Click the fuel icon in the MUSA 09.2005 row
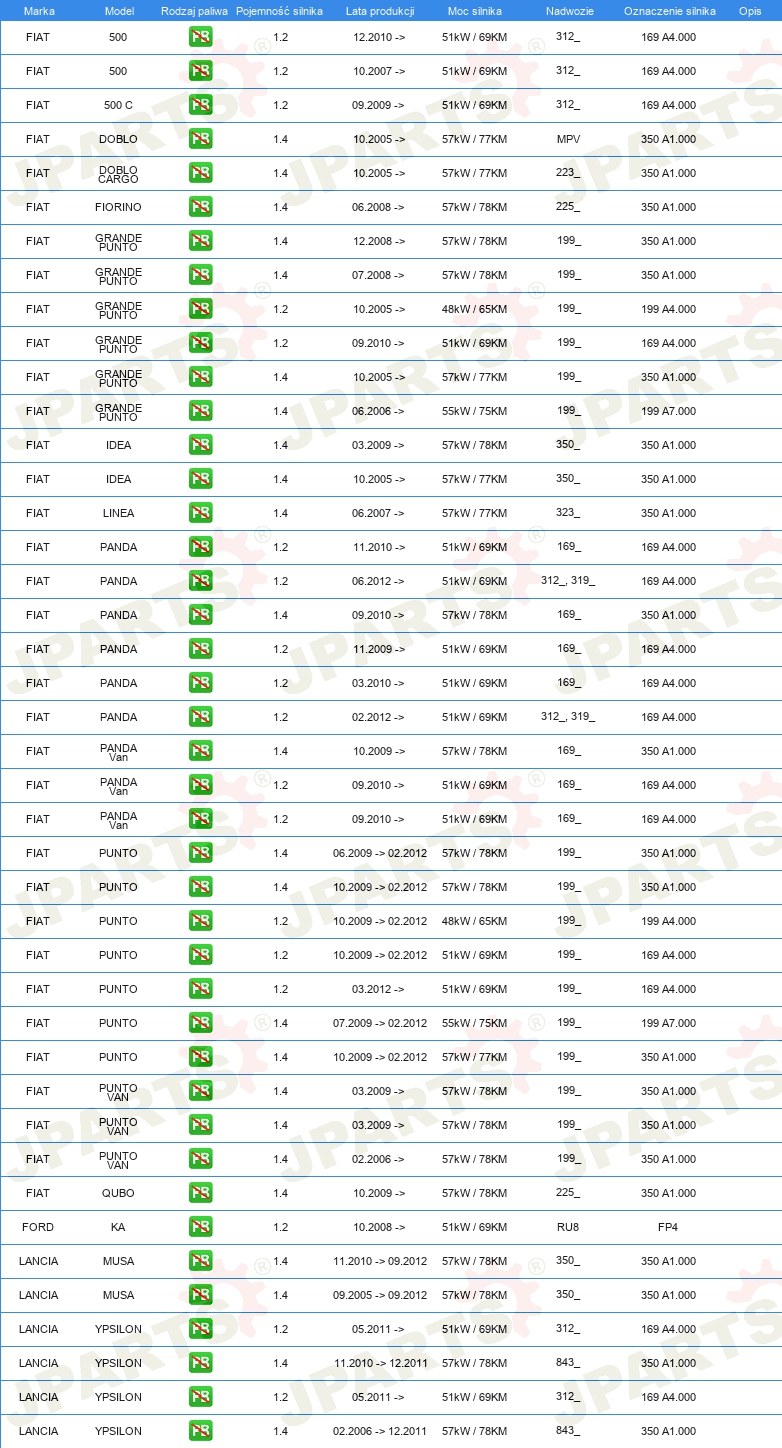The image size is (782, 1448). (x=200, y=1295)
